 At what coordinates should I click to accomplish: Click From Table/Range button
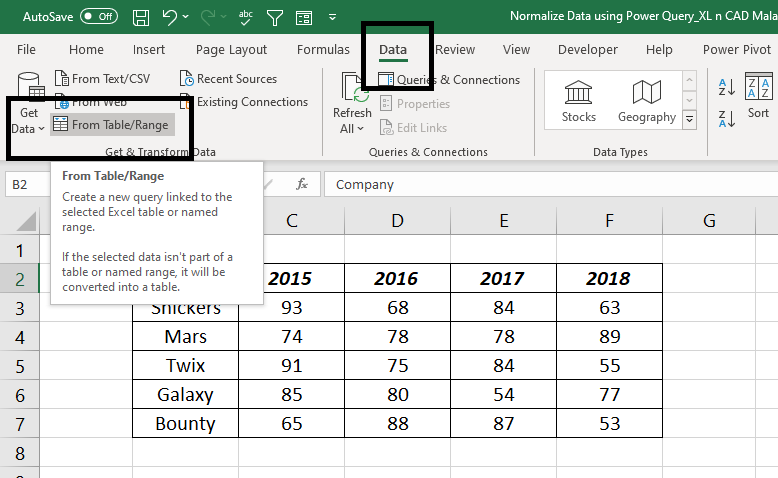112,125
